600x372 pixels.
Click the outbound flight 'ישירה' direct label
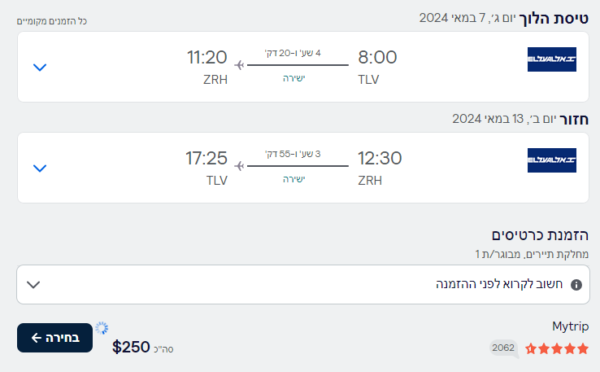click(294, 78)
